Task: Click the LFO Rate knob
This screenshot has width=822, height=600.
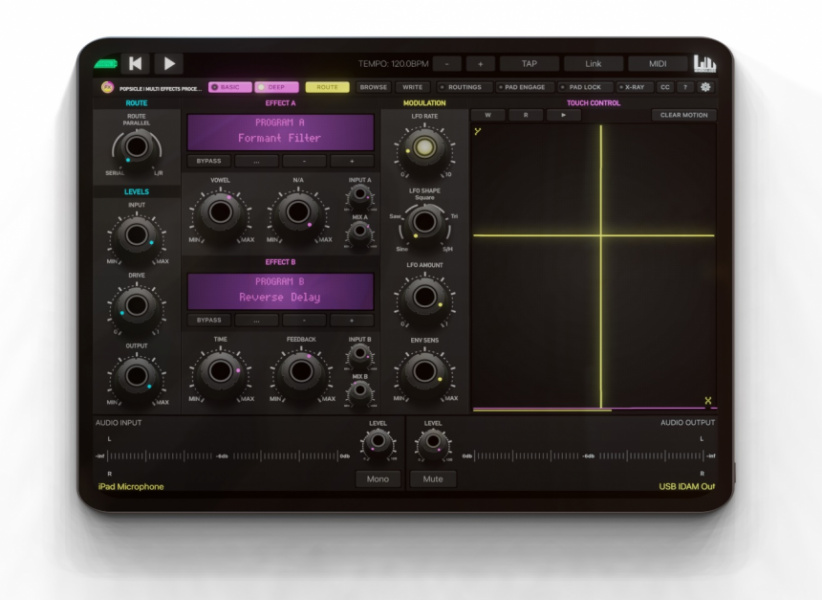Action: tap(426, 150)
